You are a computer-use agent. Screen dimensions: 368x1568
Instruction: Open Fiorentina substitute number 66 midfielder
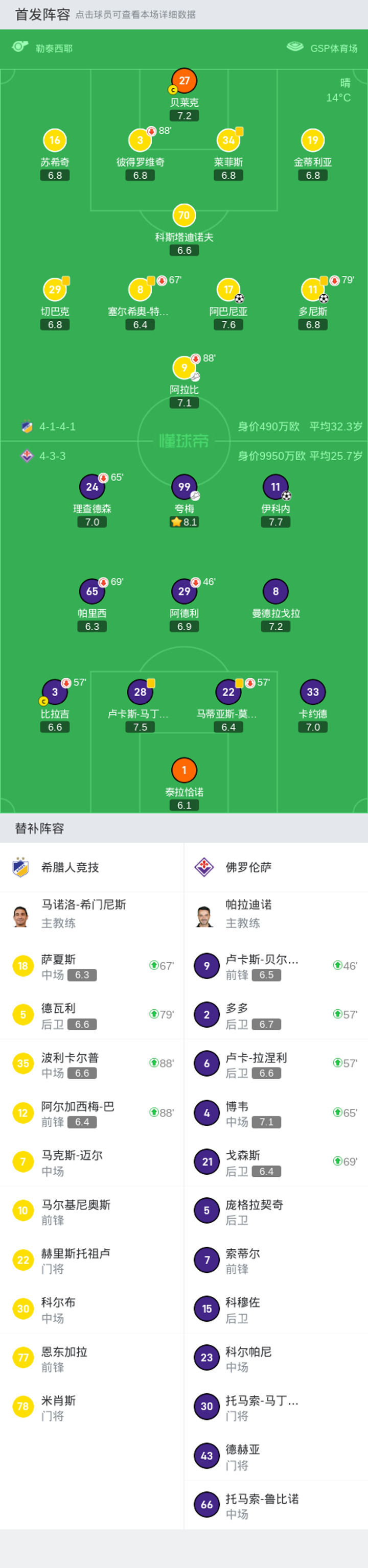276,1504
